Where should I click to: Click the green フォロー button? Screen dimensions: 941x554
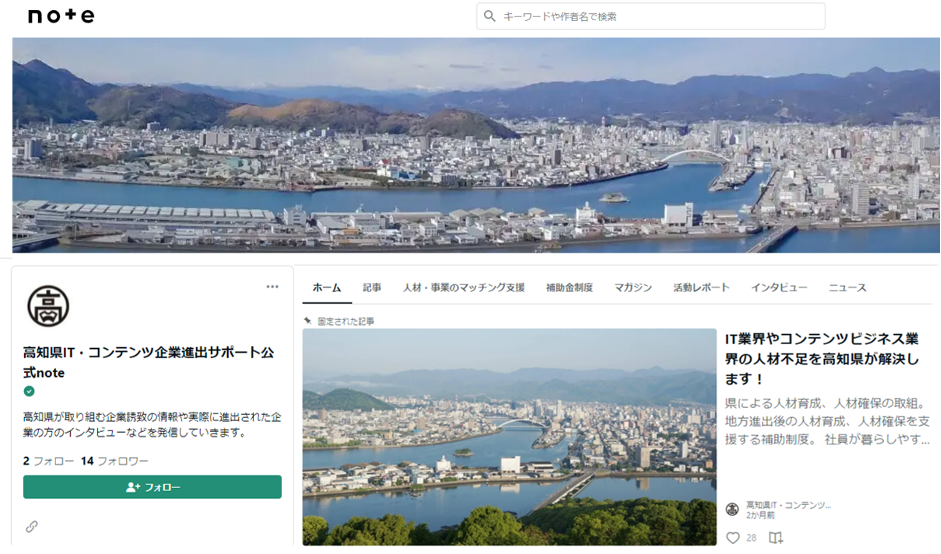click(x=152, y=487)
